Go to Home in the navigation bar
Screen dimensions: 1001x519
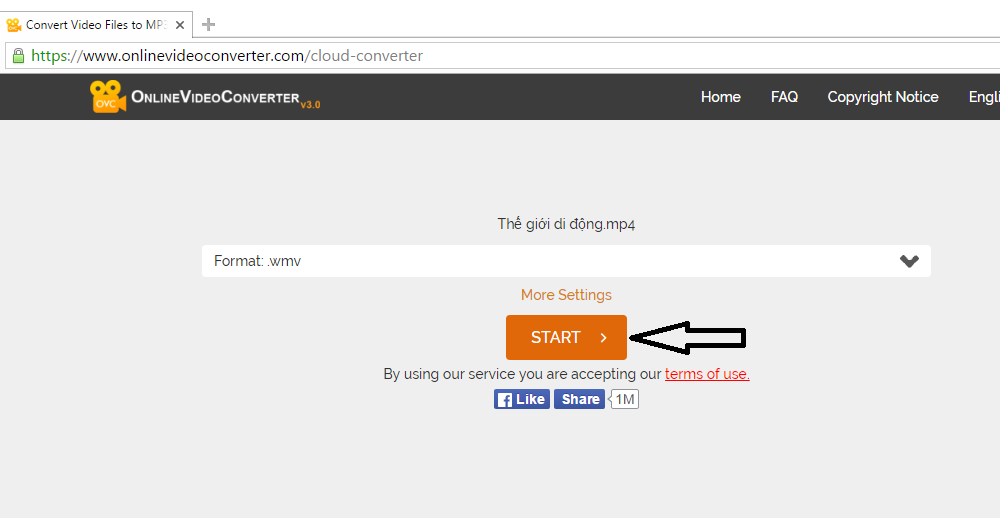click(x=721, y=97)
